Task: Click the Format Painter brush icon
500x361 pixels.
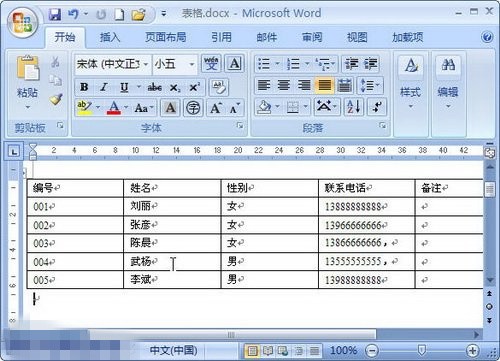Action: point(56,99)
